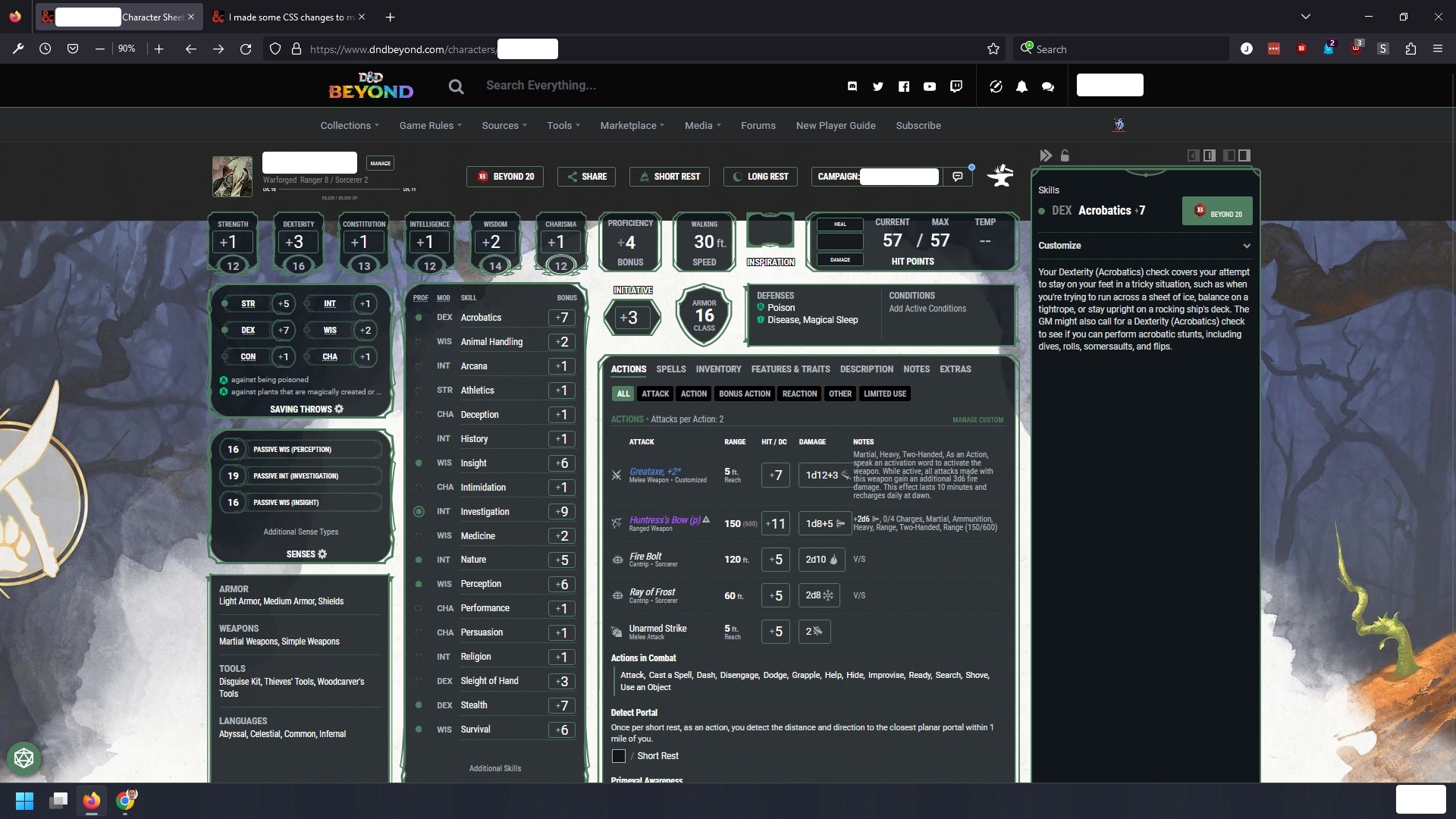1456x819 pixels.
Task: Expand the Marketplace menu
Action: point(632,126)
